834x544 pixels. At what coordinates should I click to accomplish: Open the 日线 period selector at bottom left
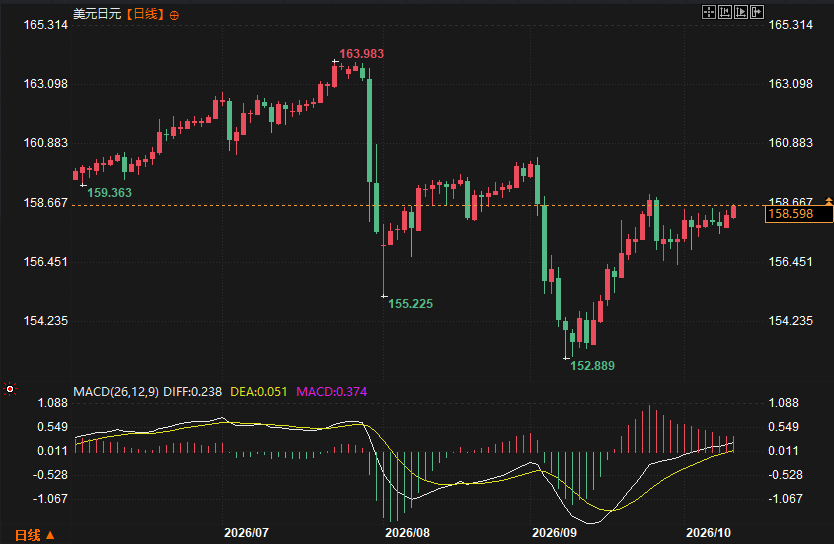coord(27,535)
